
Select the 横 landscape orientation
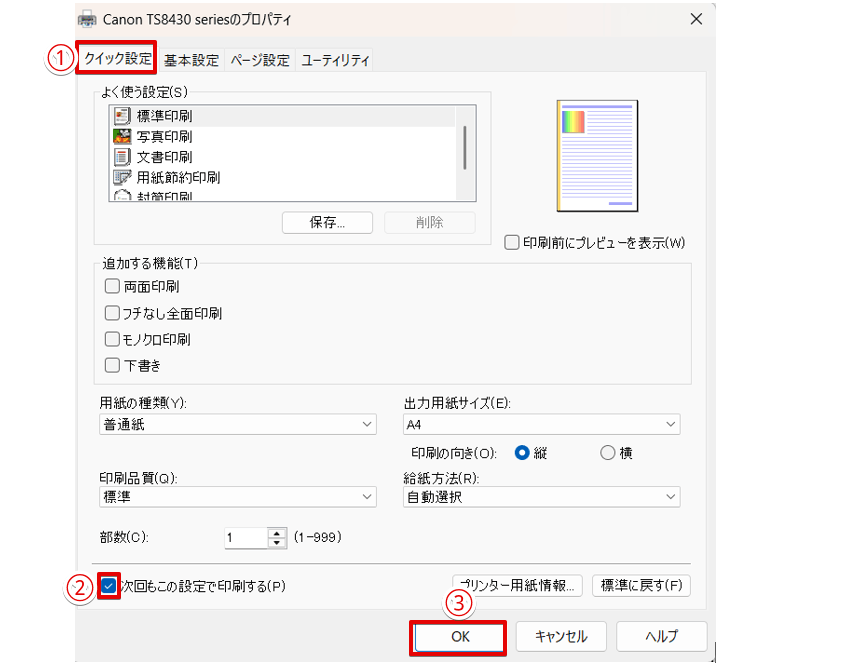(606, 452)
